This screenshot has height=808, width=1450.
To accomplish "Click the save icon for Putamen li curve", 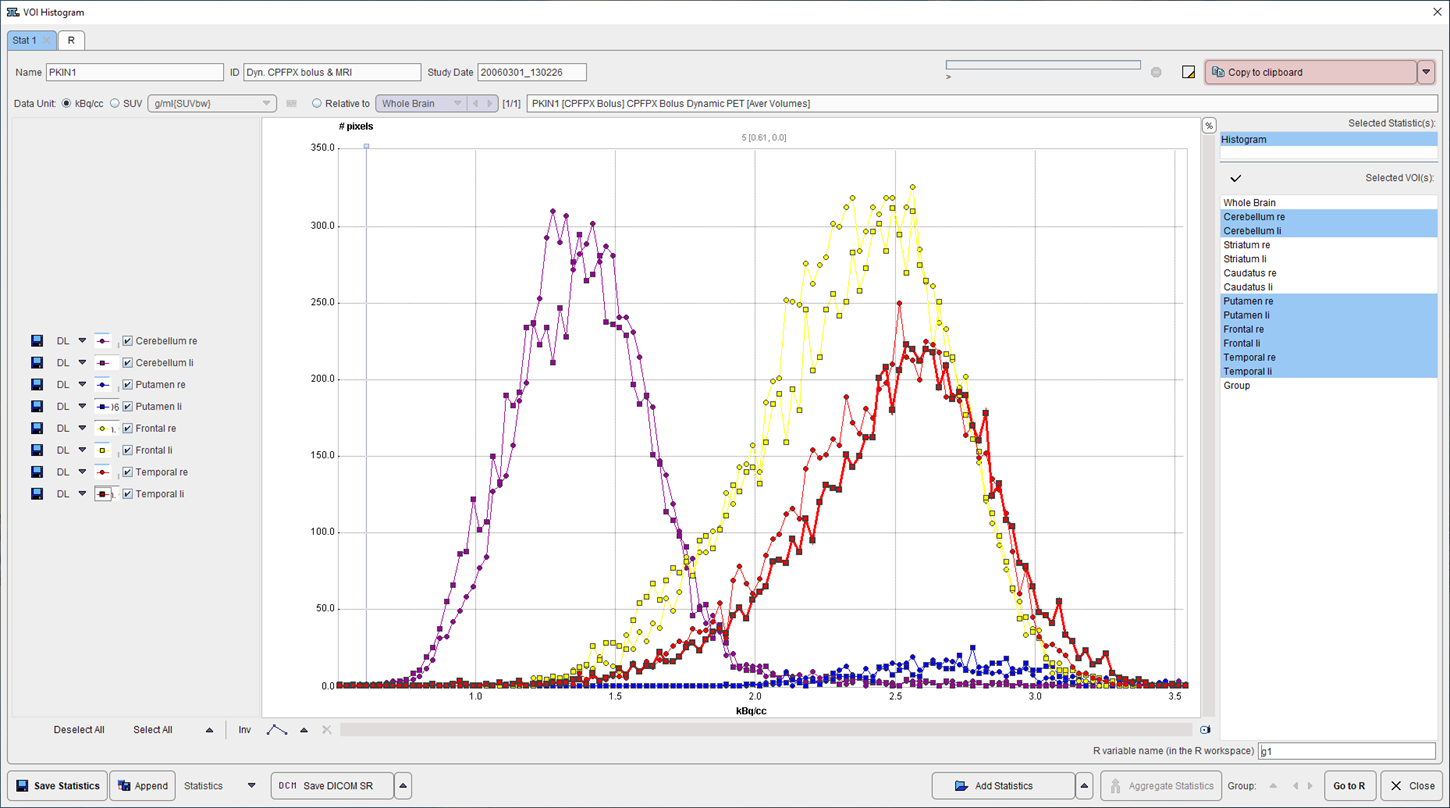I will tap(37, 407).
